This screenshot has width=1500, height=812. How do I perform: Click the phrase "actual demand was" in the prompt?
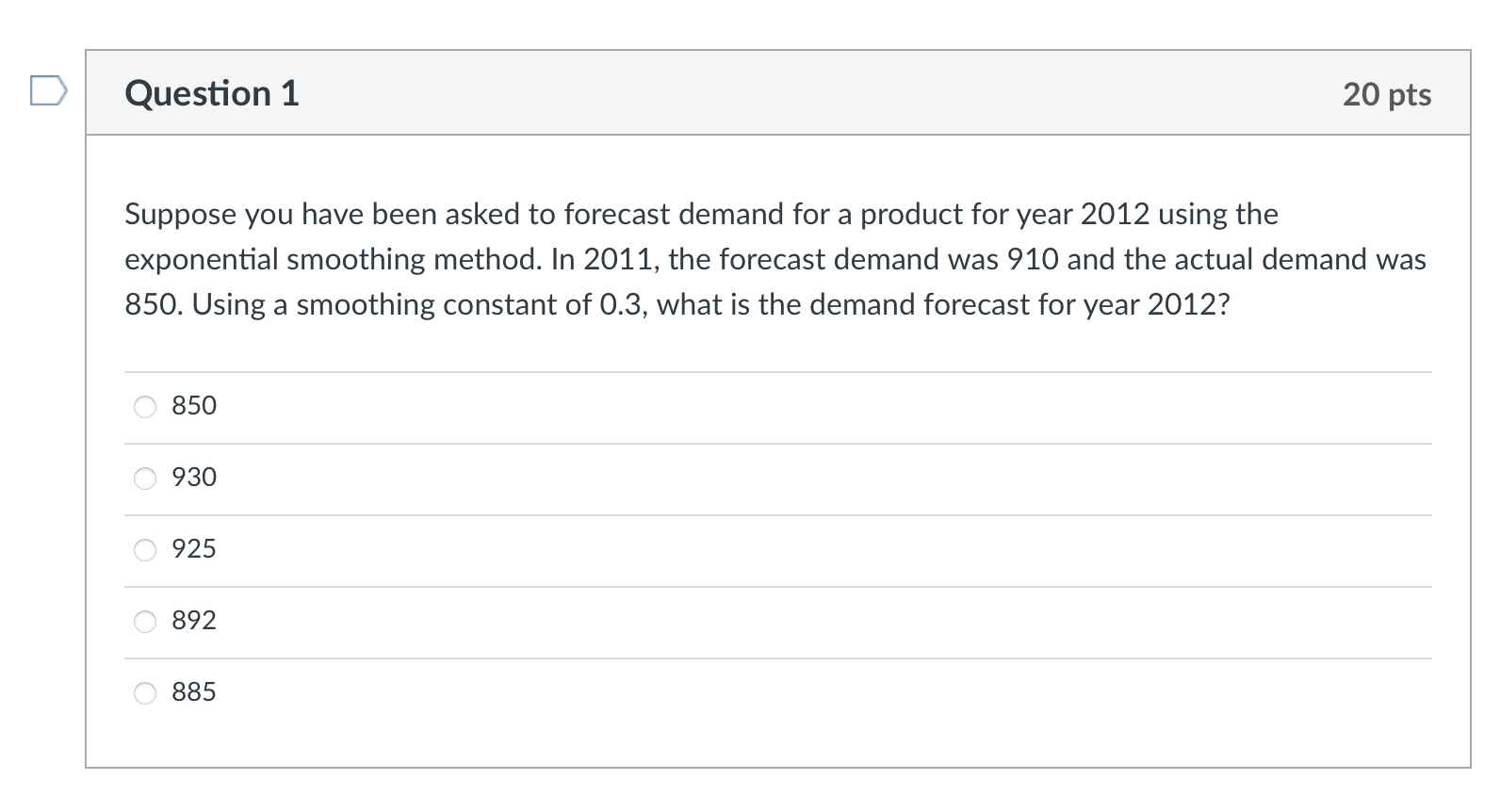[x=1300, y=259]
